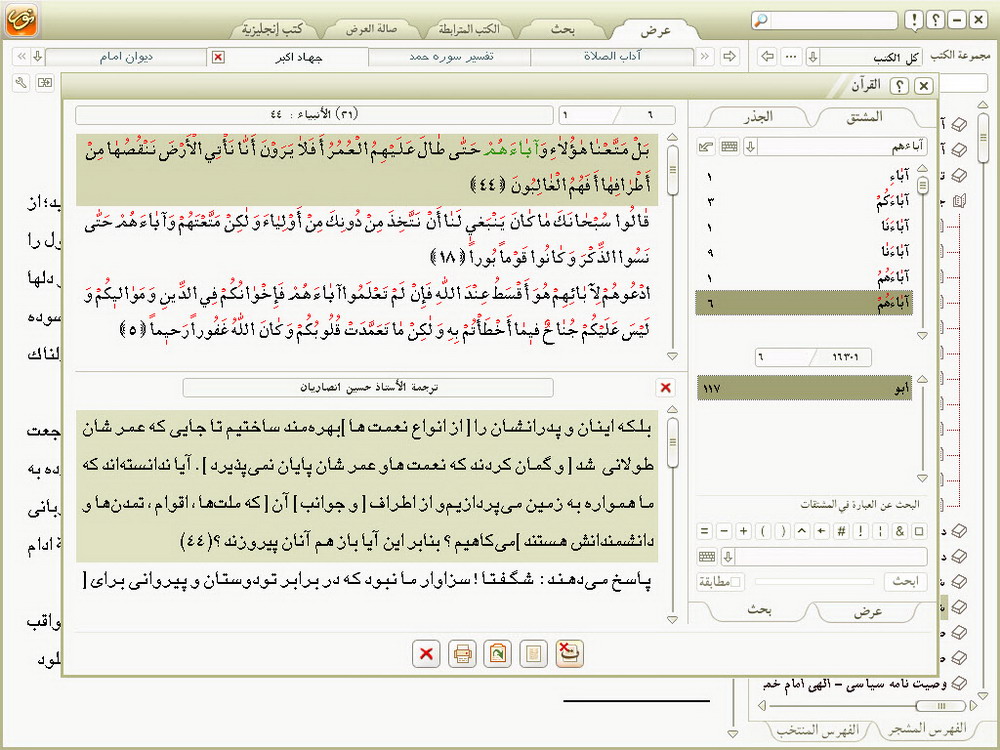This screenshot has width=1000, height=750.
Task: Open the surah selector الأنبياء : ٤٤
Action: coord(314,115)
